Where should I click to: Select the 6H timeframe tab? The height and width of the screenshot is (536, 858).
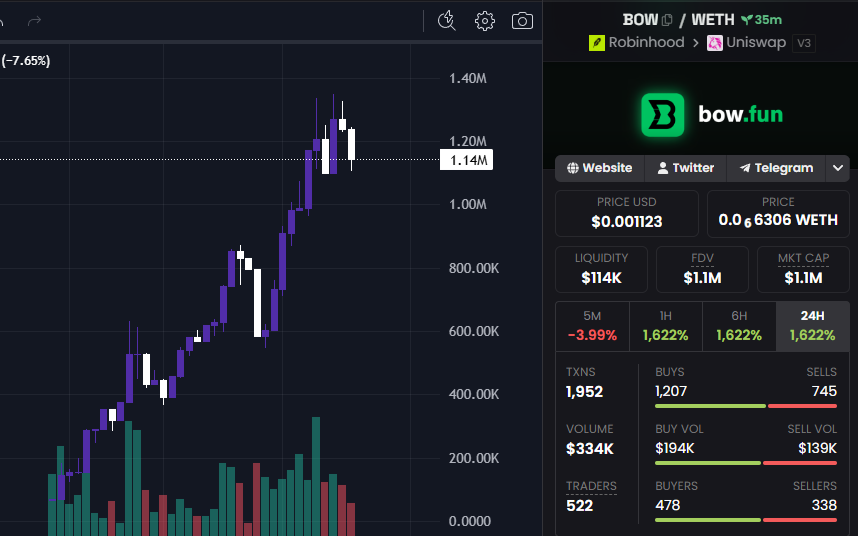pyautogui.click(x=739, y=326)
